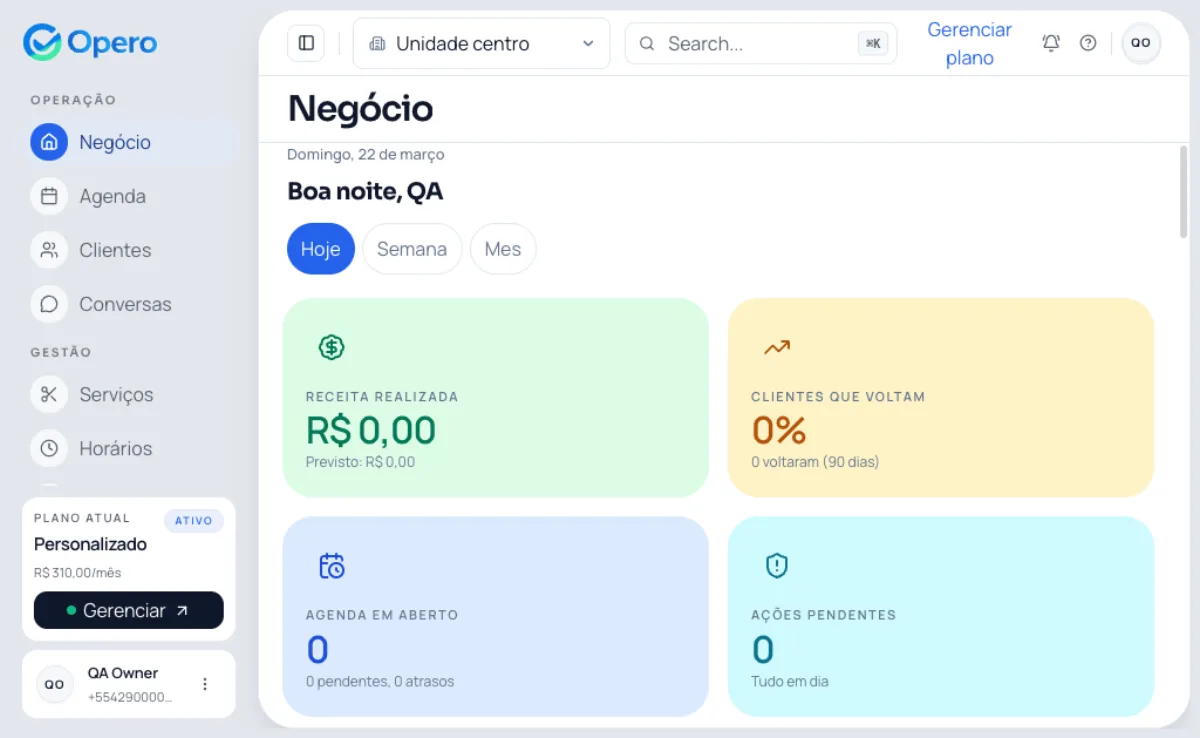Switch period filter to Semana
This screenshot has width=1200, height=738.
[x=412, y=249]
